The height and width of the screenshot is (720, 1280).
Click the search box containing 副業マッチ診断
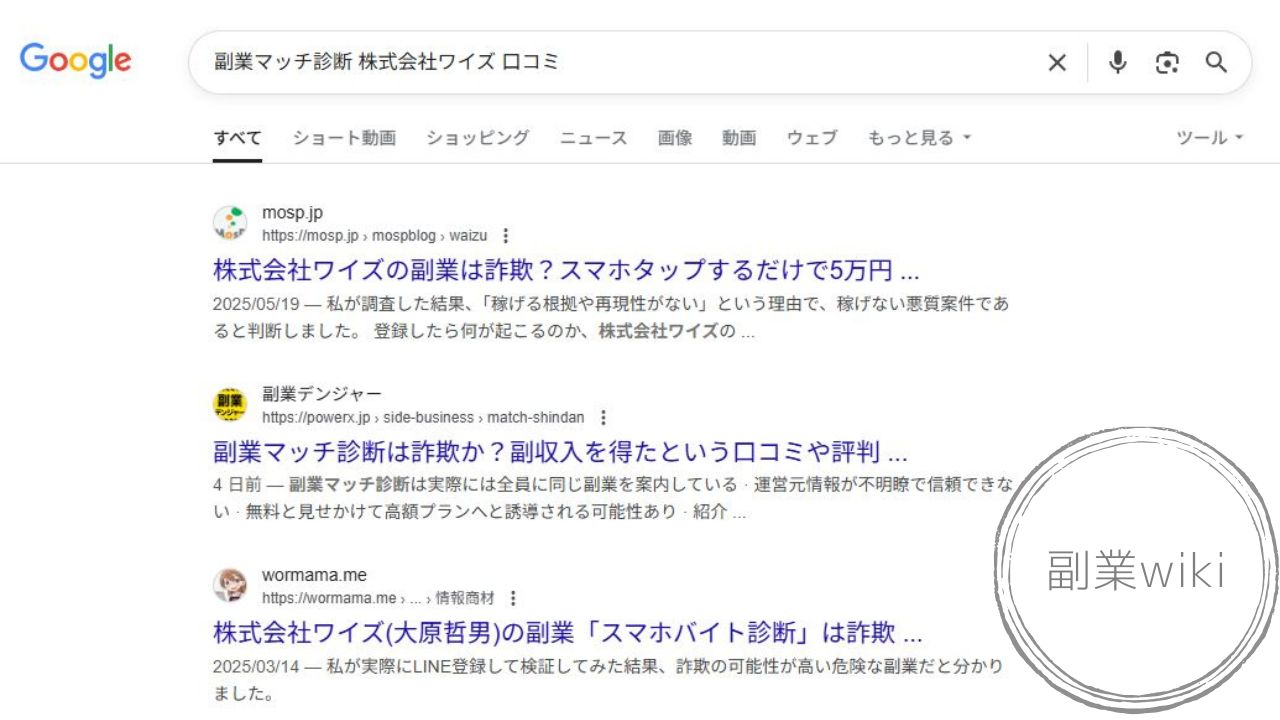pyautogui.click(x=720, y=63)
